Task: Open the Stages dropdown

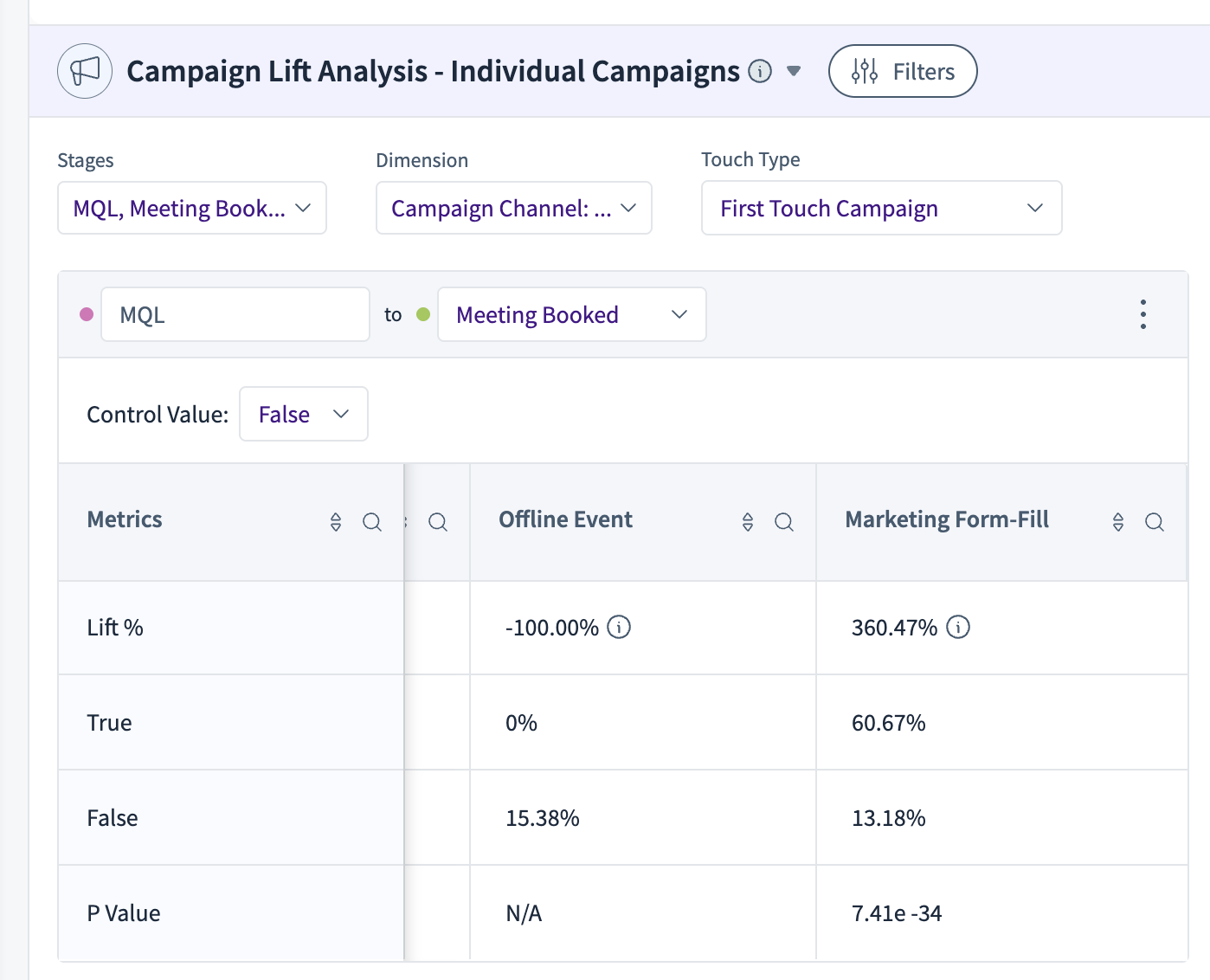Action: pos(192,208)
